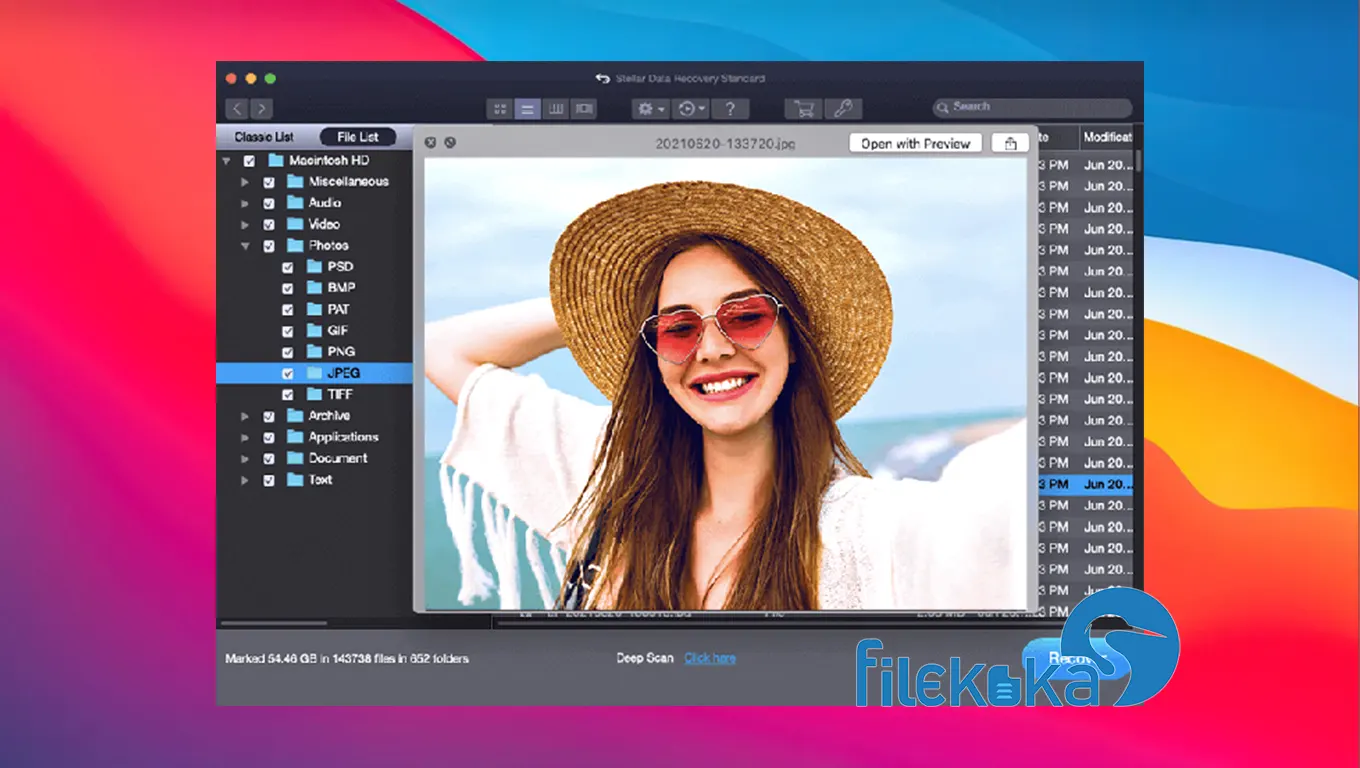Click the Photos folder icon
Viewport: 1360px width, 768px height.
pos(295,245)
